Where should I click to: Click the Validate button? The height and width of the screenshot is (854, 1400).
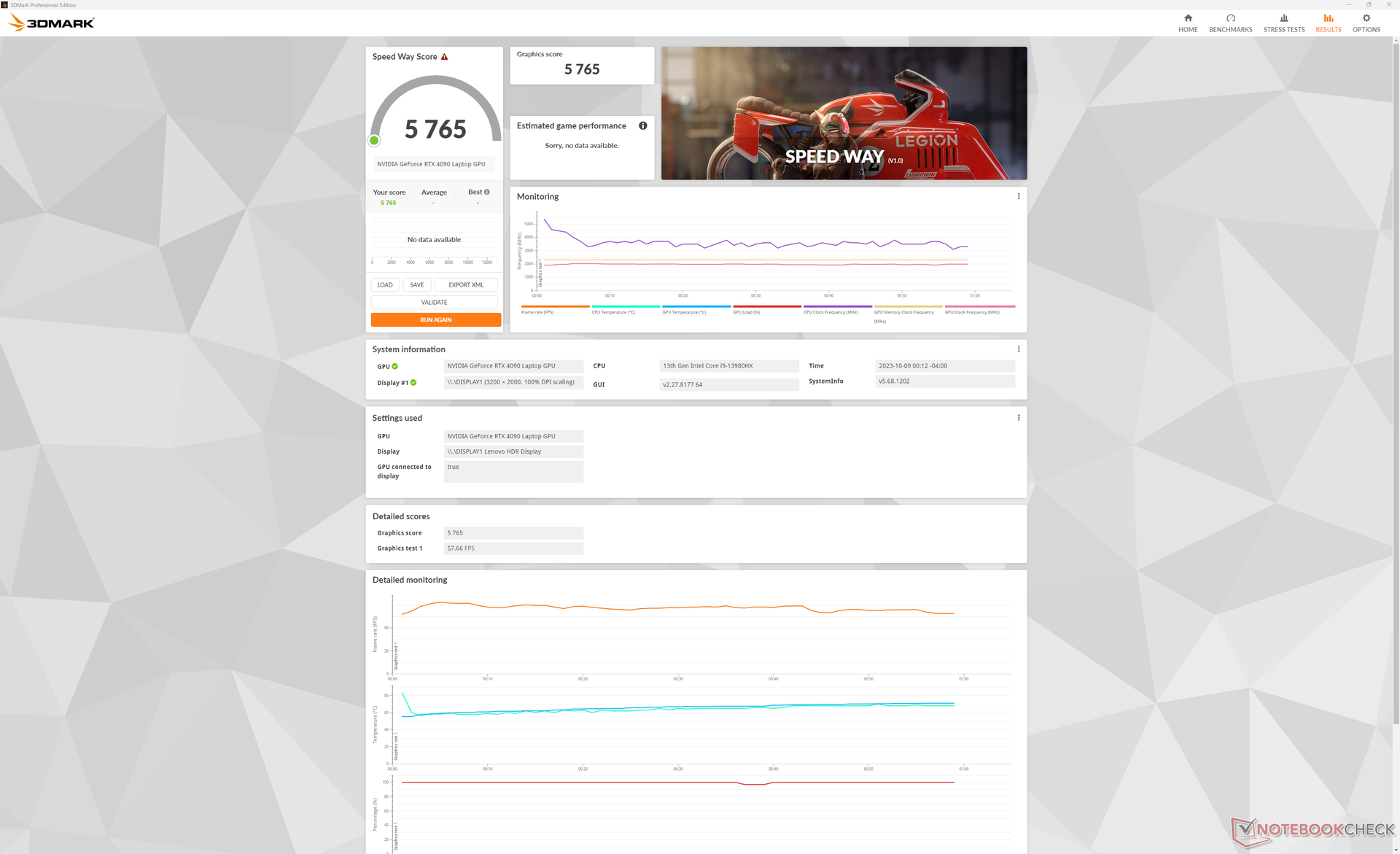point(434,303)
